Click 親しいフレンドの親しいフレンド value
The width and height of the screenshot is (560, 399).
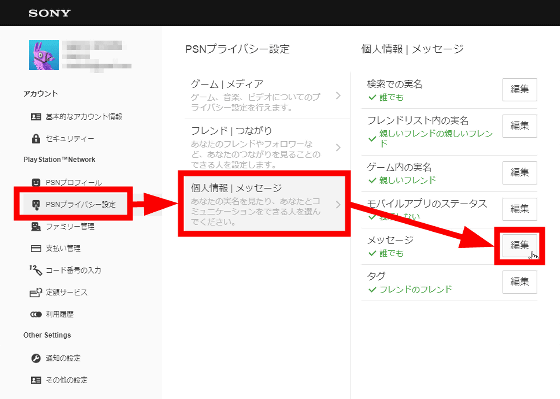(x=436, y=138)
